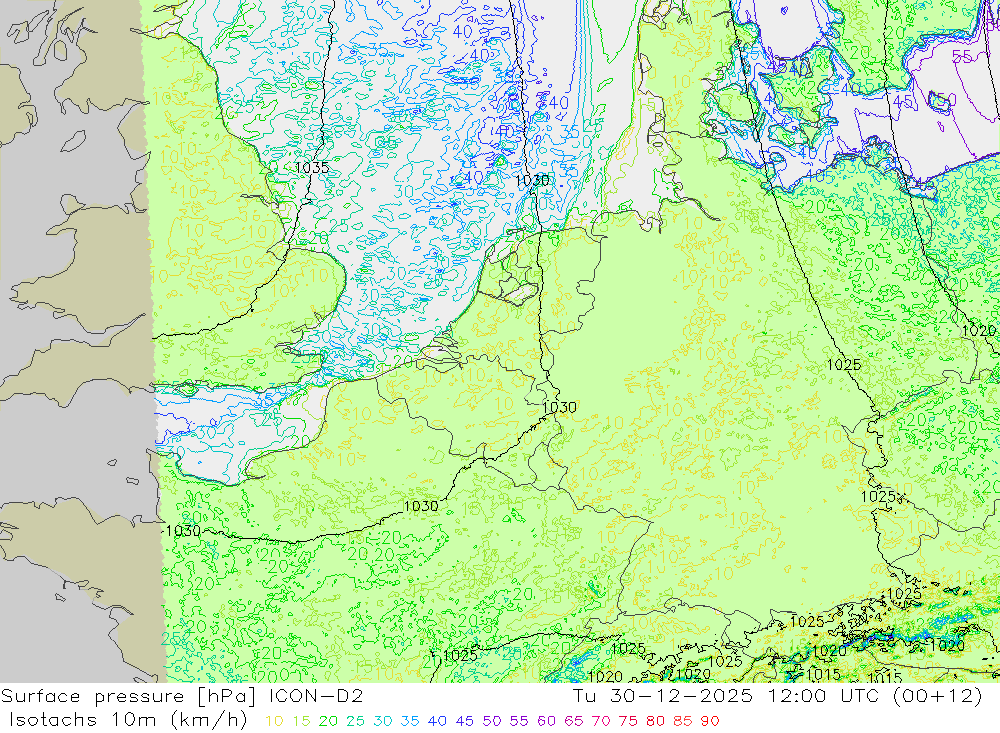Click the 'Surface pressure [hPa]' title text
This screenshot has height=733, width=1000.
[130, 697]
